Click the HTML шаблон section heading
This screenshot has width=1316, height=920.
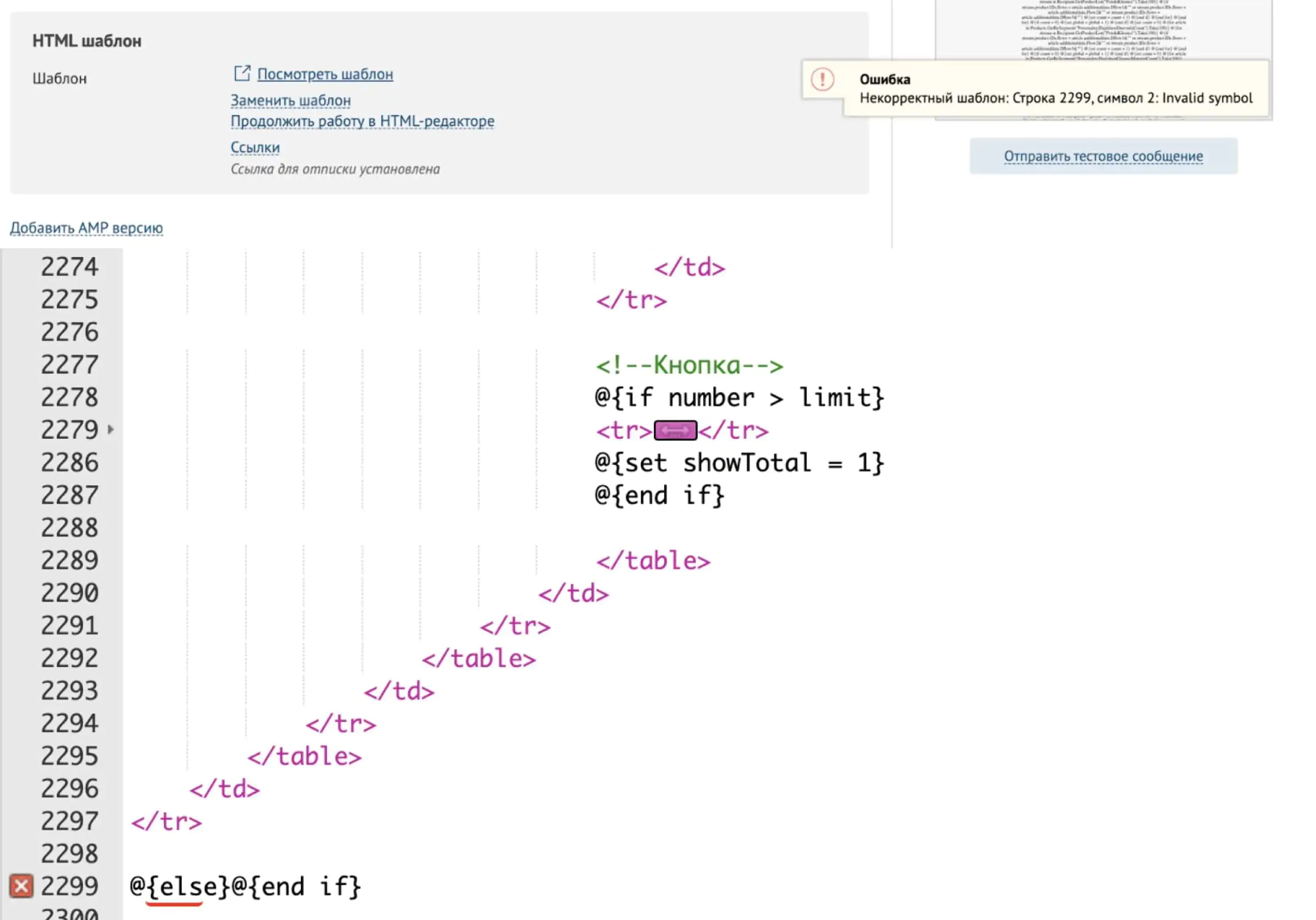pyautogui.click(x=87, y=41)
